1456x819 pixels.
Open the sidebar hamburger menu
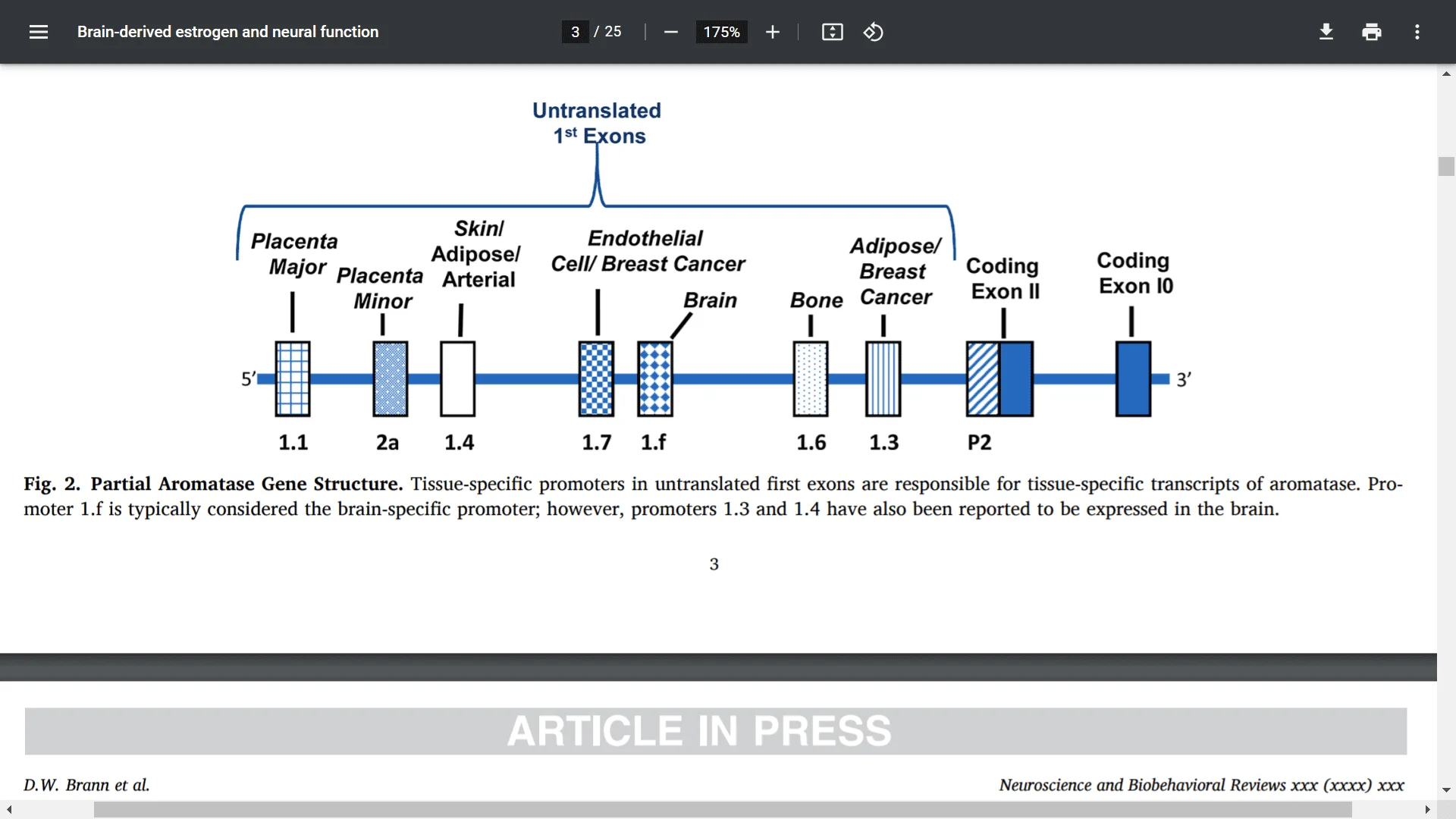[39, 32]
